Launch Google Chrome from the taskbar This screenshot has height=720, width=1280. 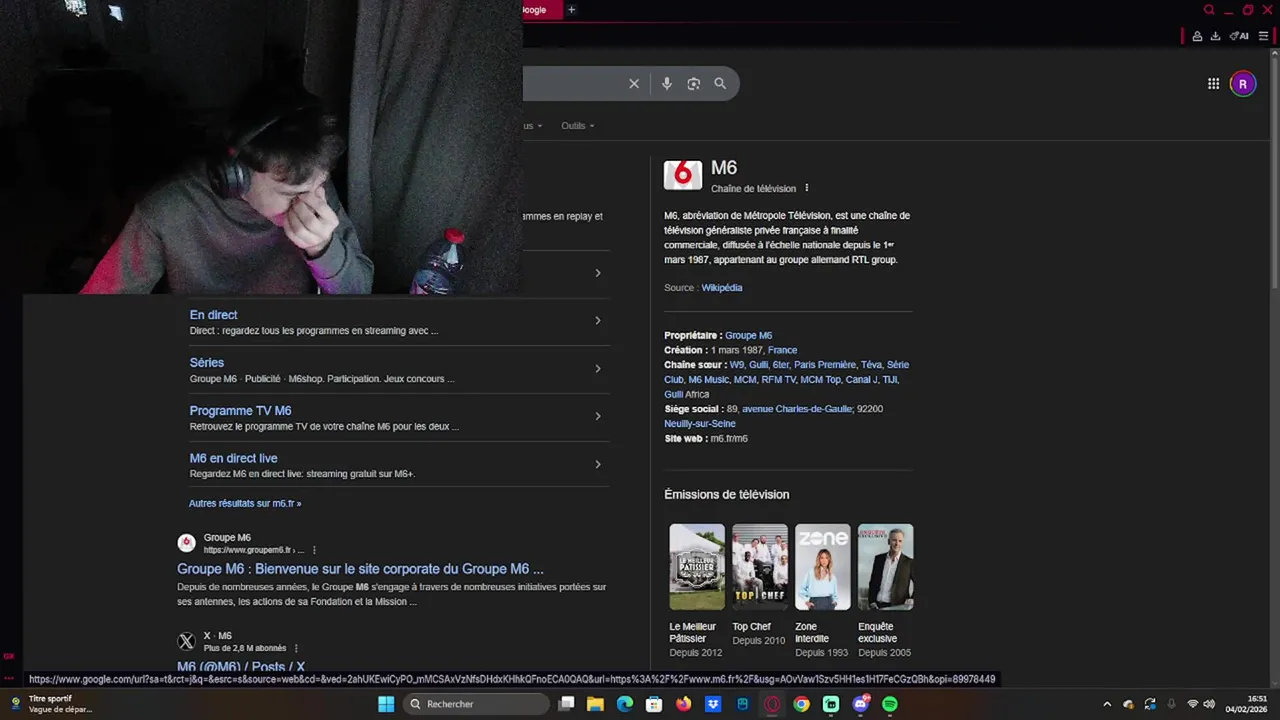801,704
